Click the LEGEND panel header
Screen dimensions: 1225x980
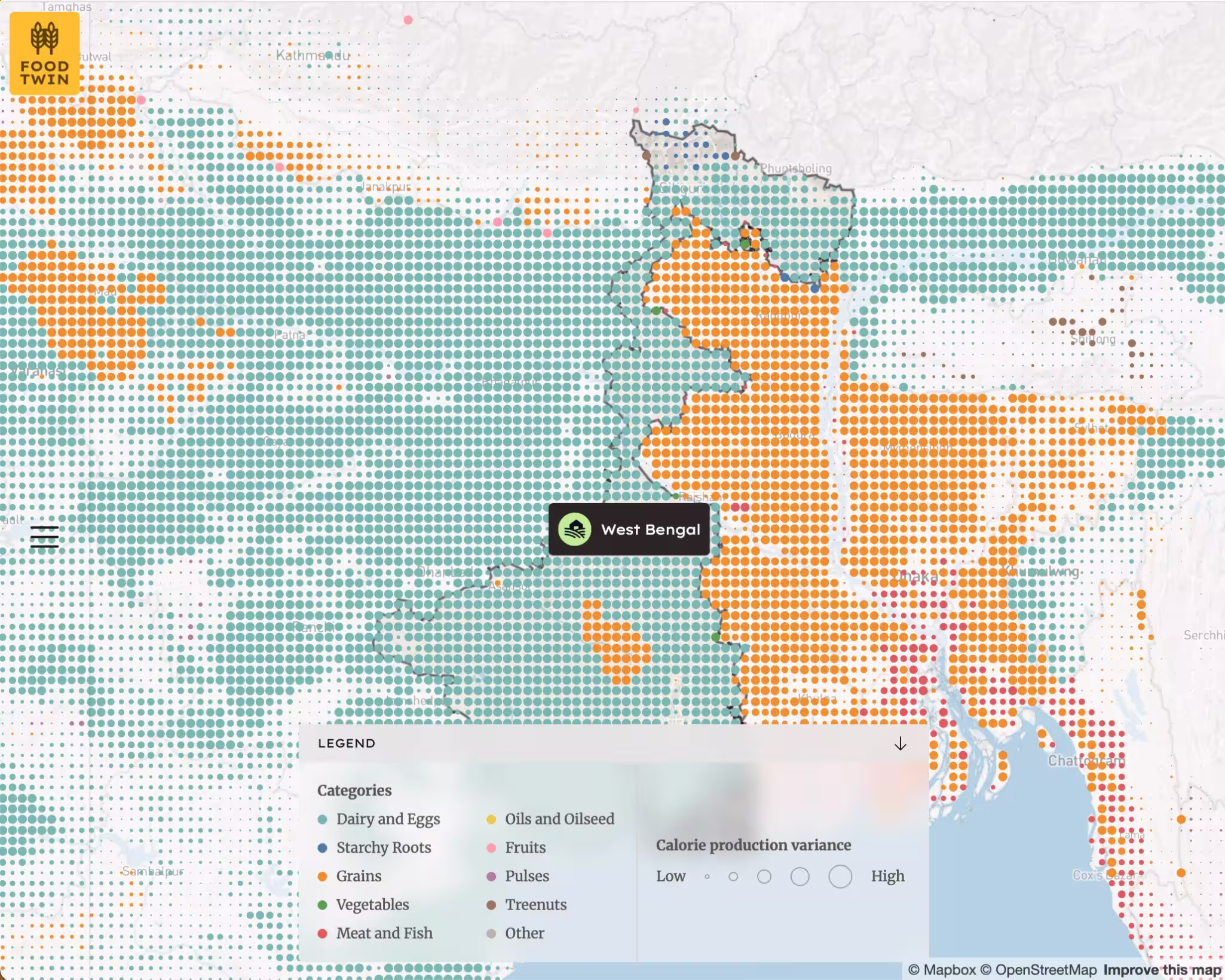click(347, 743)
